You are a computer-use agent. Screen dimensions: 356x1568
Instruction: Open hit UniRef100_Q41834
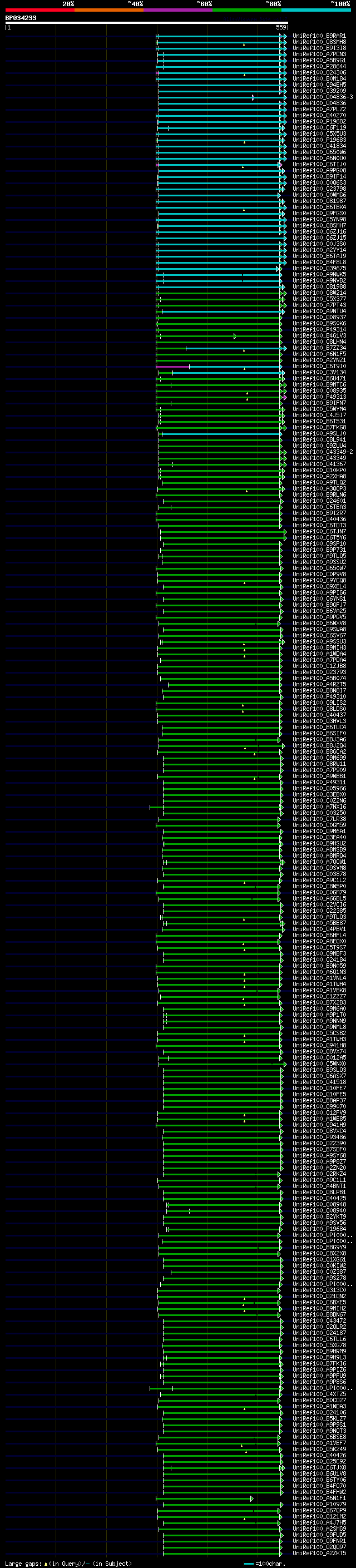(x=319, y=146)
